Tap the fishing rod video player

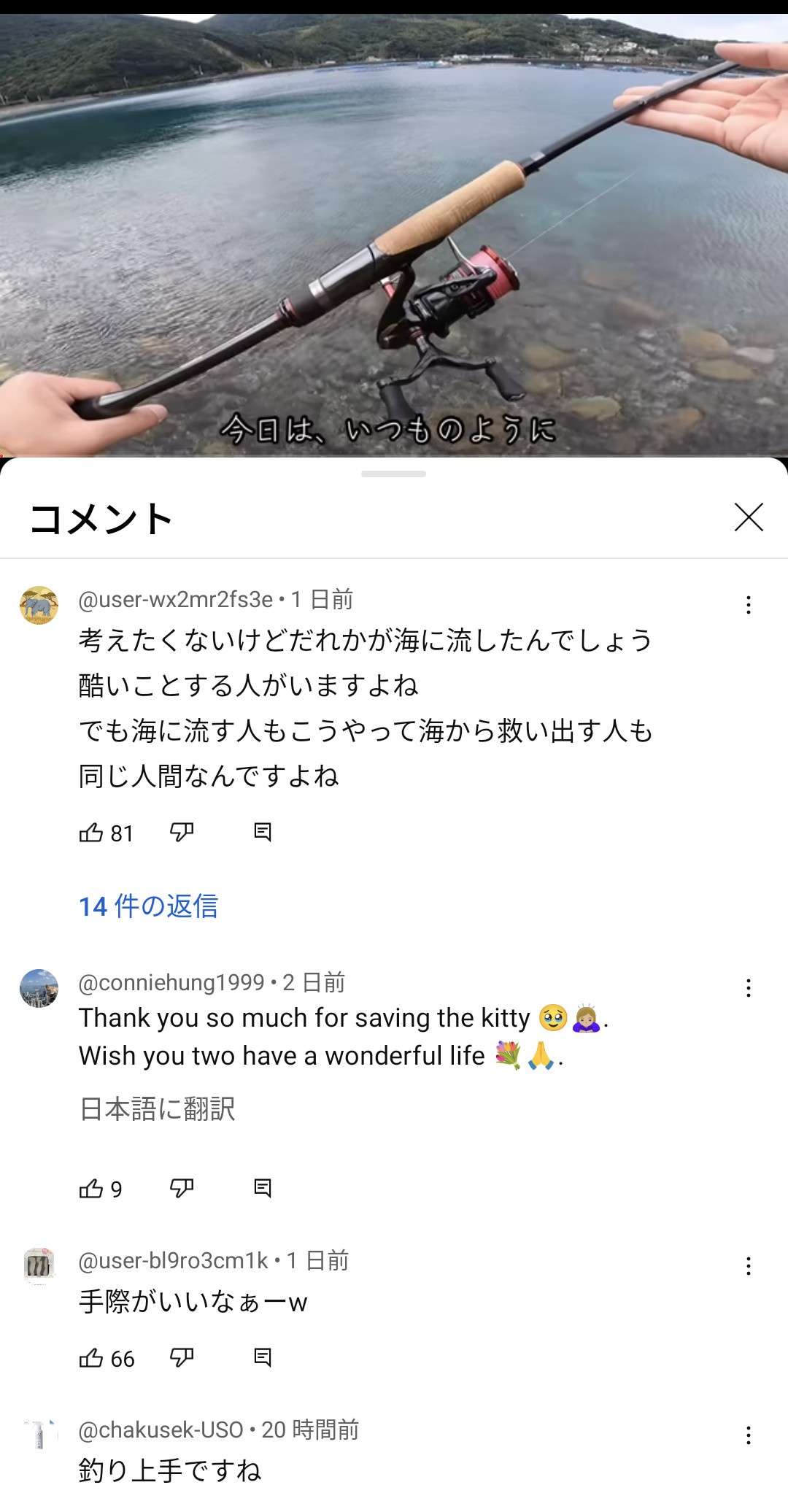(x=394, y=235)
